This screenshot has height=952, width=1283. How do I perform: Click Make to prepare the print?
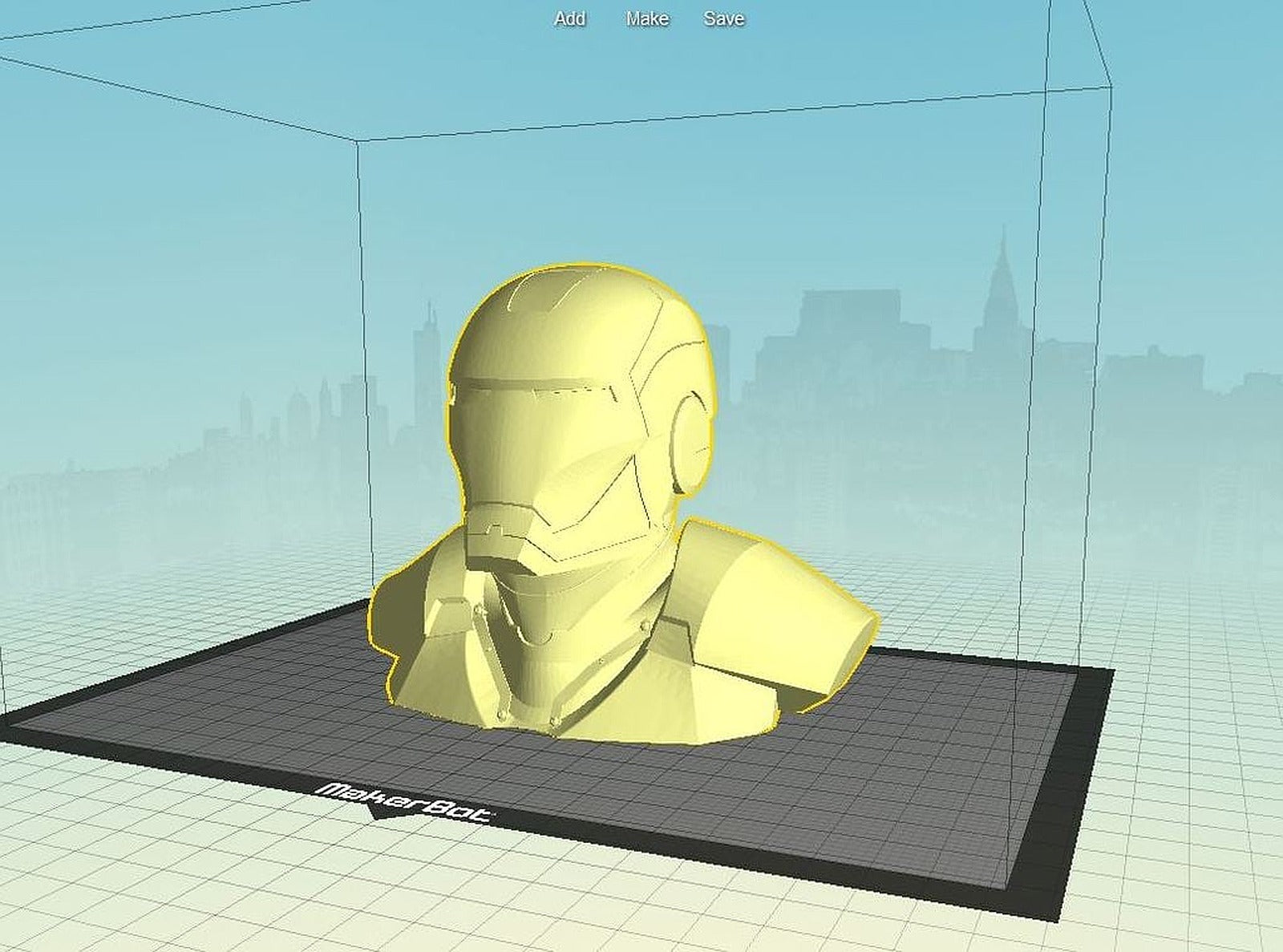click(648, 18)
